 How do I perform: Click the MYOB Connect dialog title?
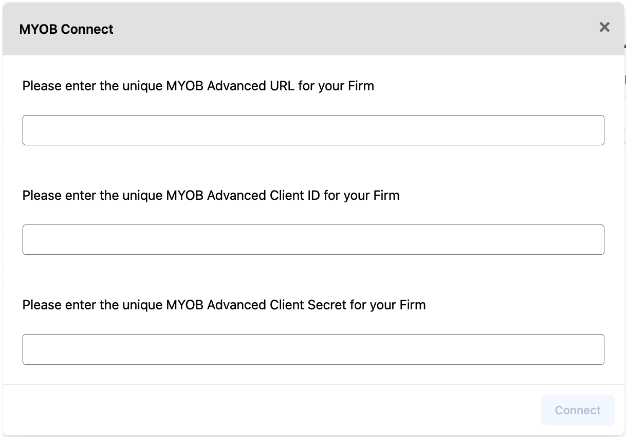(66, 29)
